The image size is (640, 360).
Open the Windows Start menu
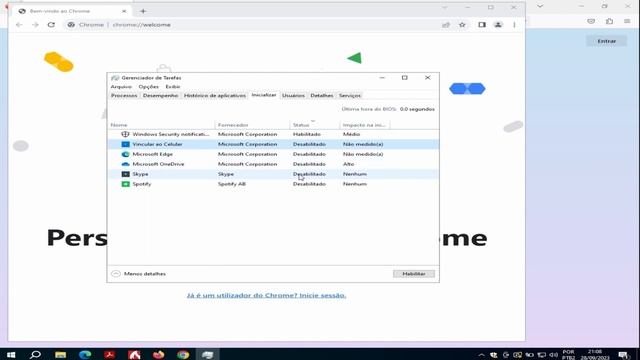coord(11,354)
